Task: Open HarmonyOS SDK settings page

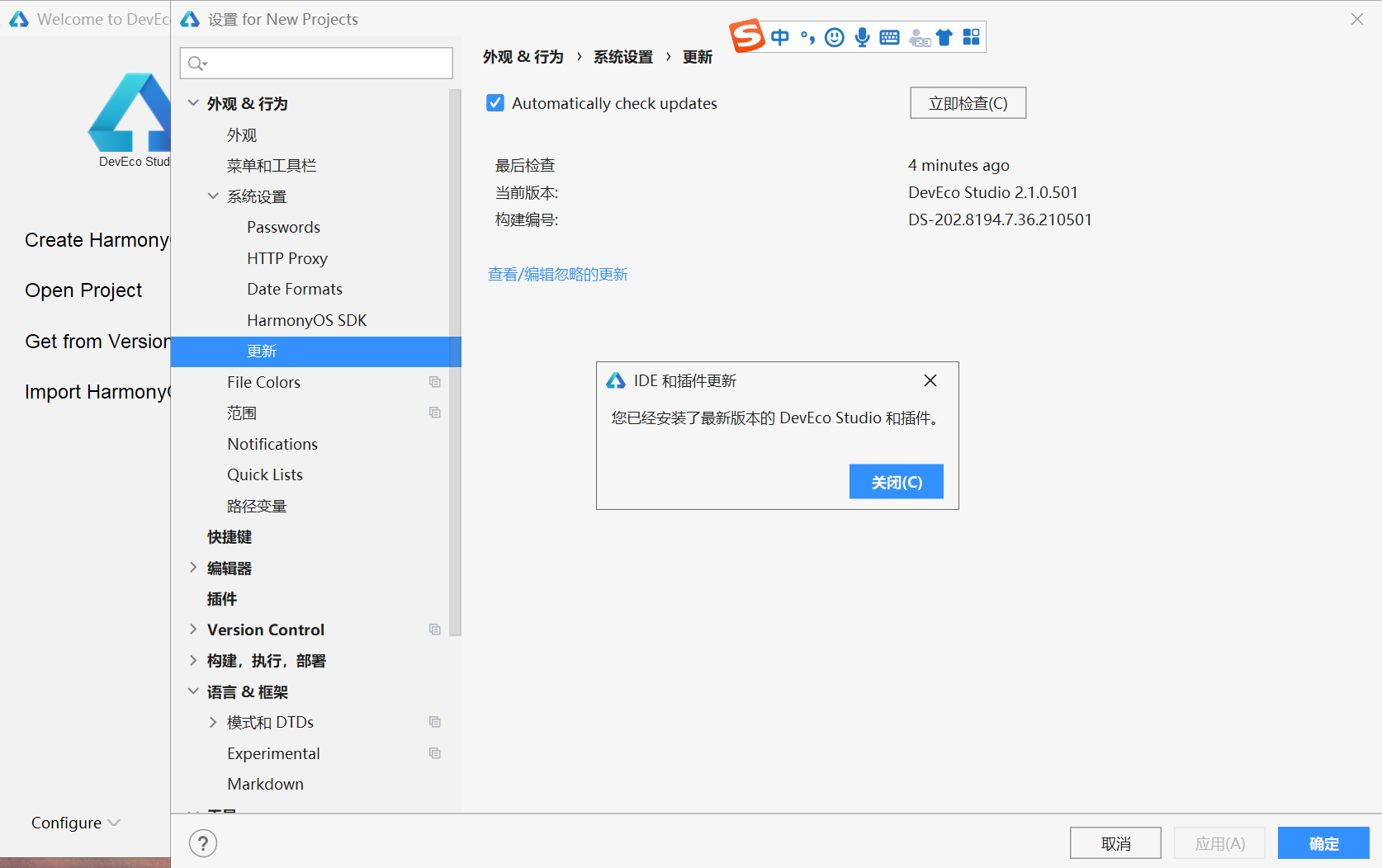Action: (306, 320)
